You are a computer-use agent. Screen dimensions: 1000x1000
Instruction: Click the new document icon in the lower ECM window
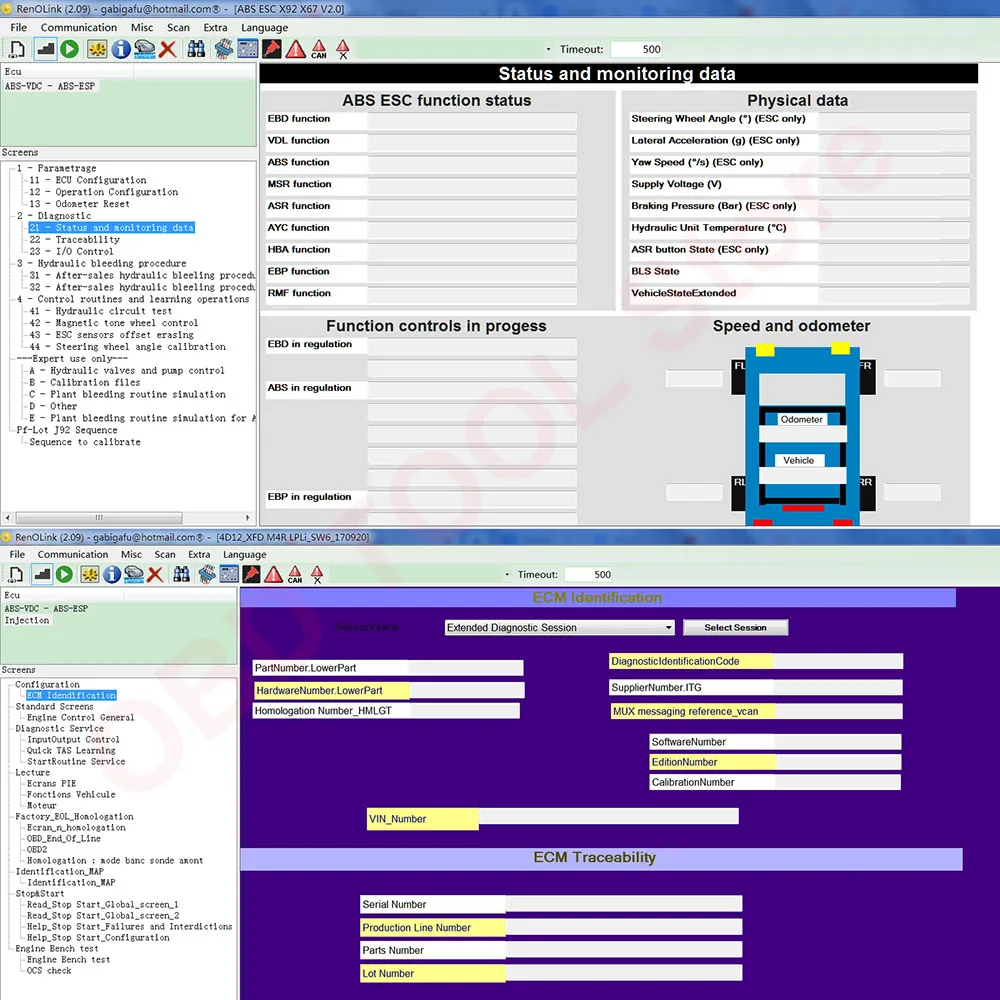click(x=16, y=574)
